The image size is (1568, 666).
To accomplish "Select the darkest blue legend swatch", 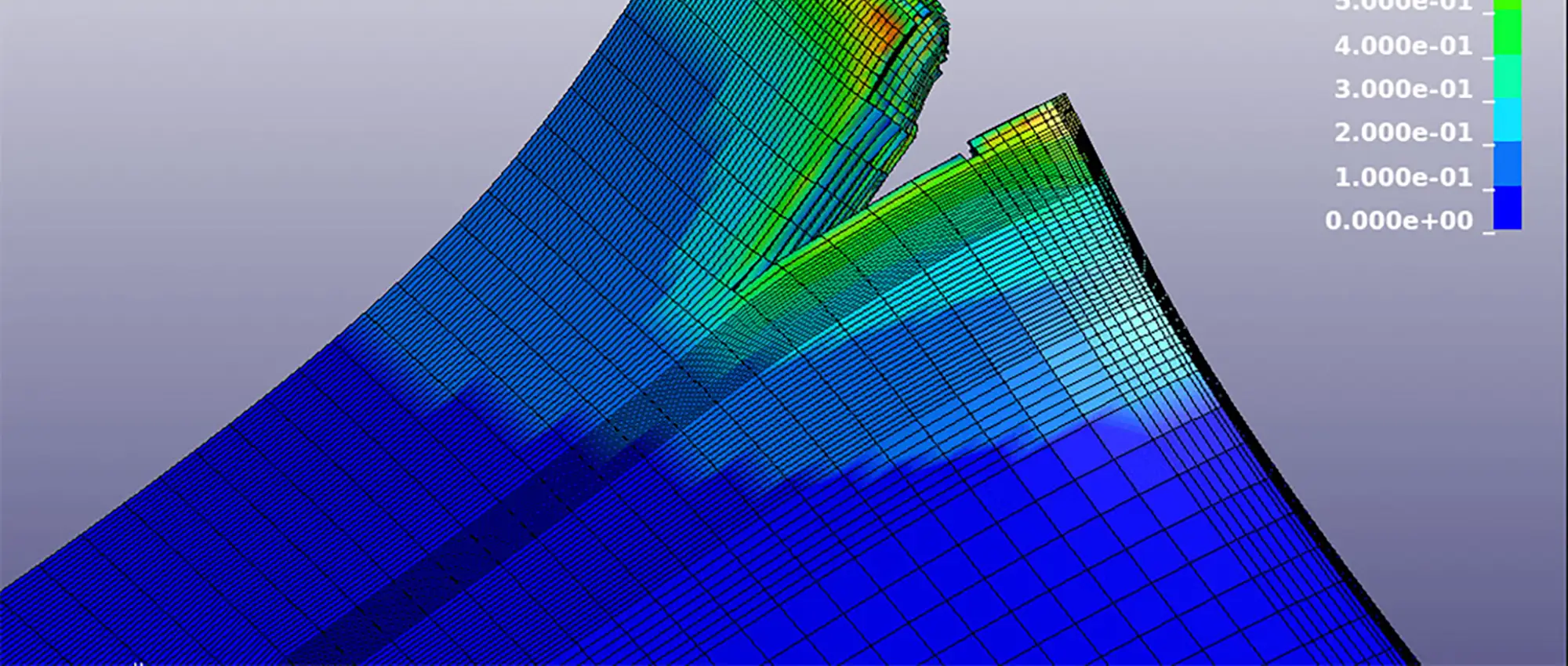I will pyautogui.click(x=1507, y=208).
